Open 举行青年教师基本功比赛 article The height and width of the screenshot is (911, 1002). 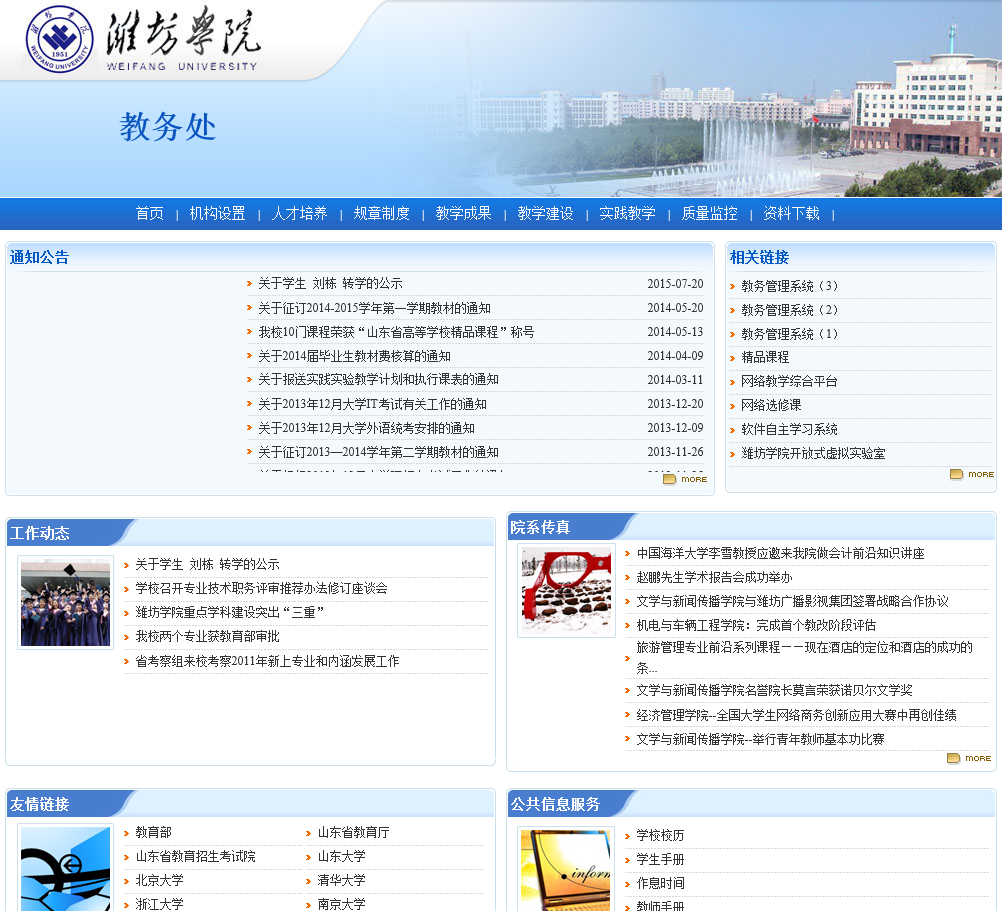click(760, 739)
